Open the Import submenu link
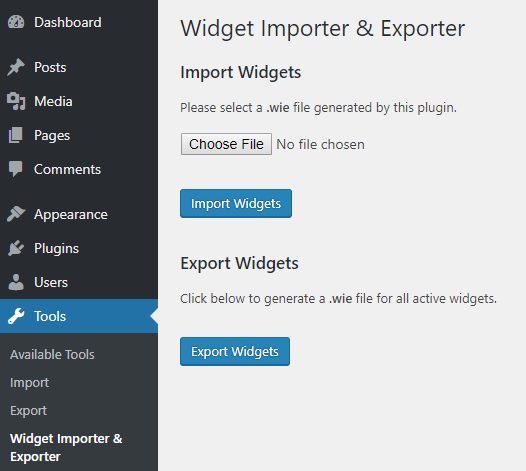Image resolution: width=526 pixels, height=471 pixels. (x=30, y=383)
